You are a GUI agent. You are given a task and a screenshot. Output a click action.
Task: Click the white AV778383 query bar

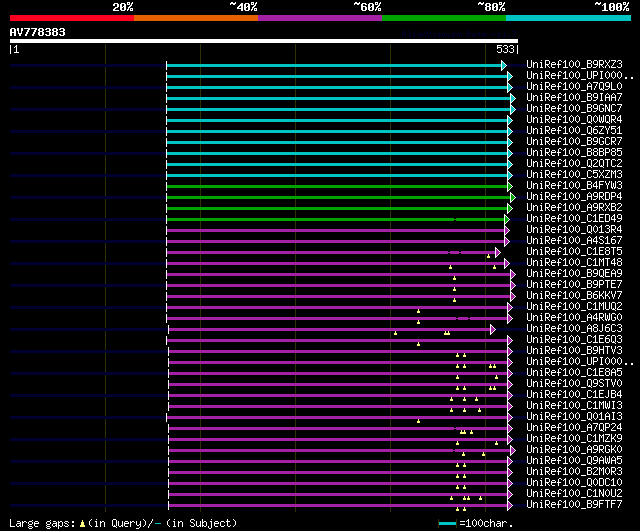coord(264,41)
